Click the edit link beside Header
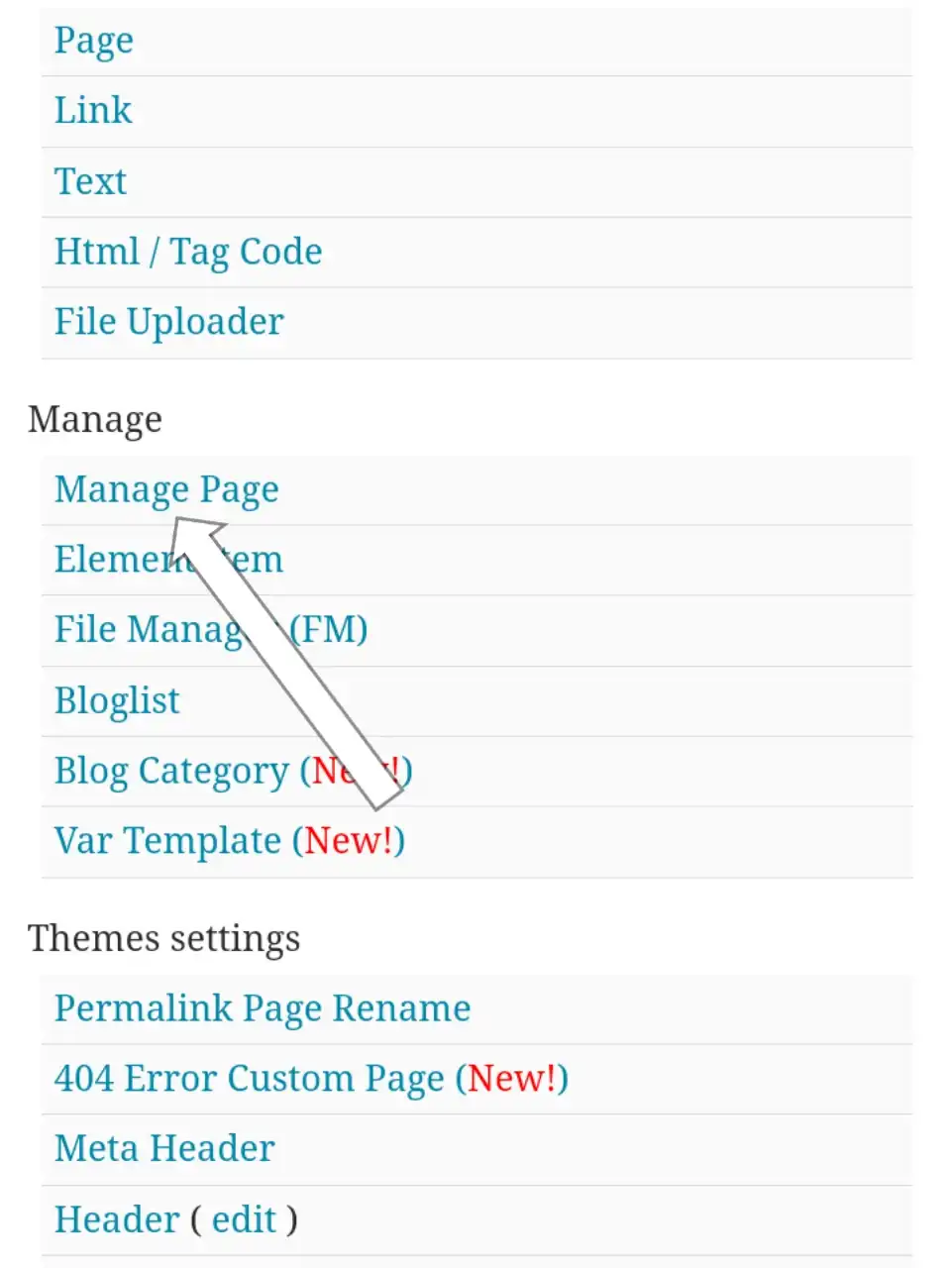This screenshot has height=1268, width=952. (x=244, y=1219)
